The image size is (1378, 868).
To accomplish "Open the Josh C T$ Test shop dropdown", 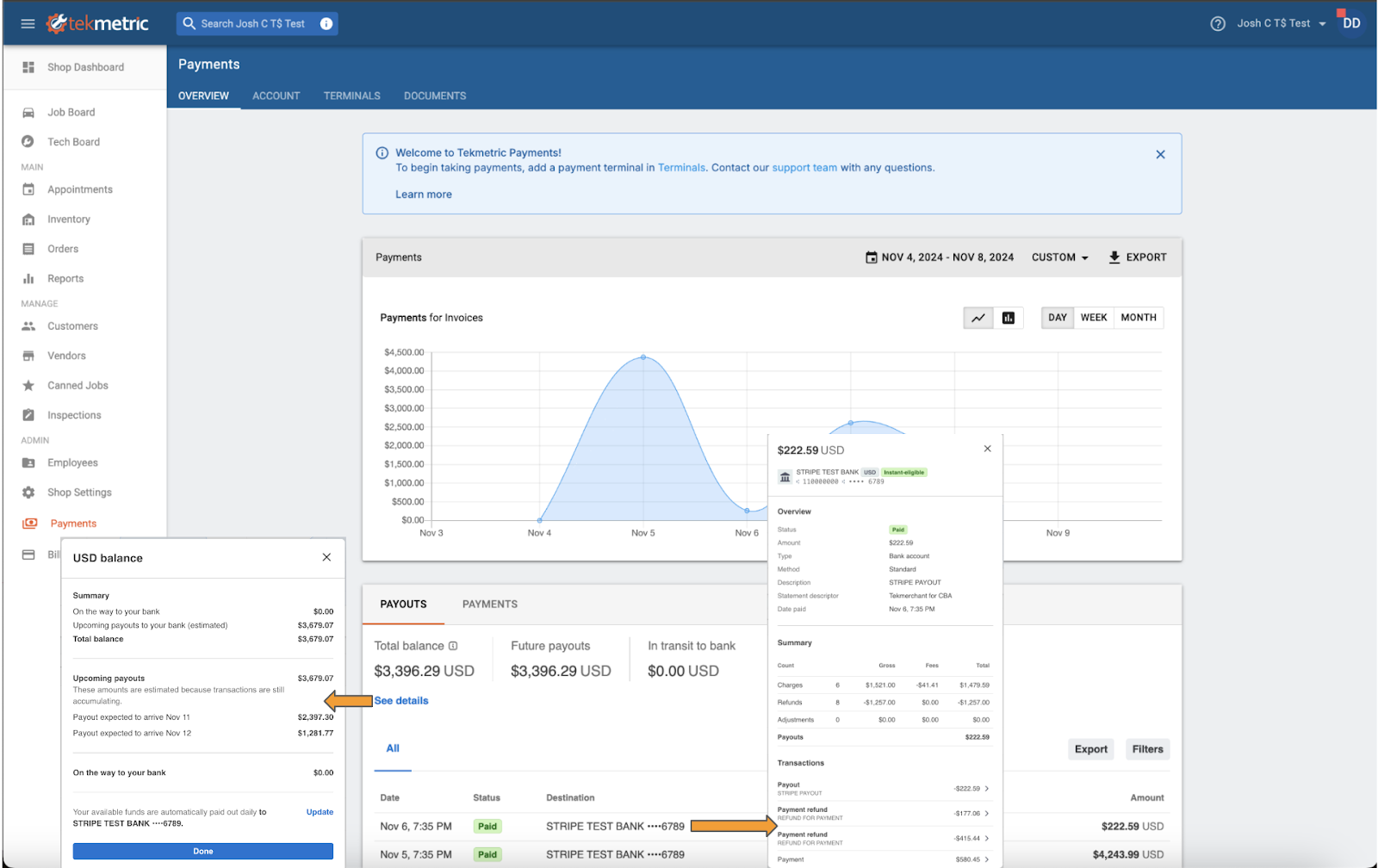I will pyautogui.click(x=1282, y=23).
